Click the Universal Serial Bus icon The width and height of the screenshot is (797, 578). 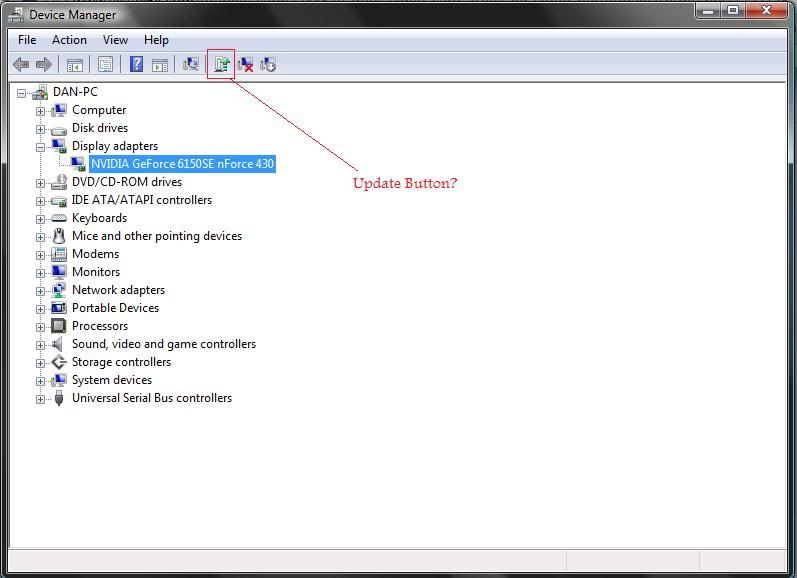tap(59, 398)
